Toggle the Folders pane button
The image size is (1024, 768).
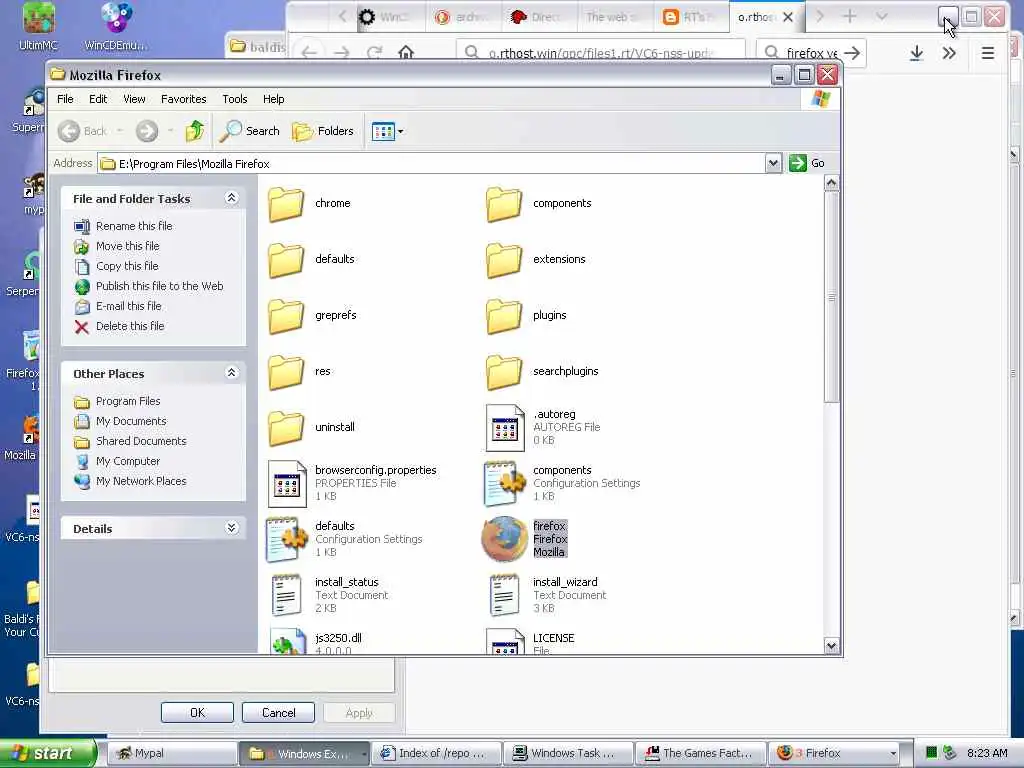point(323,131)
